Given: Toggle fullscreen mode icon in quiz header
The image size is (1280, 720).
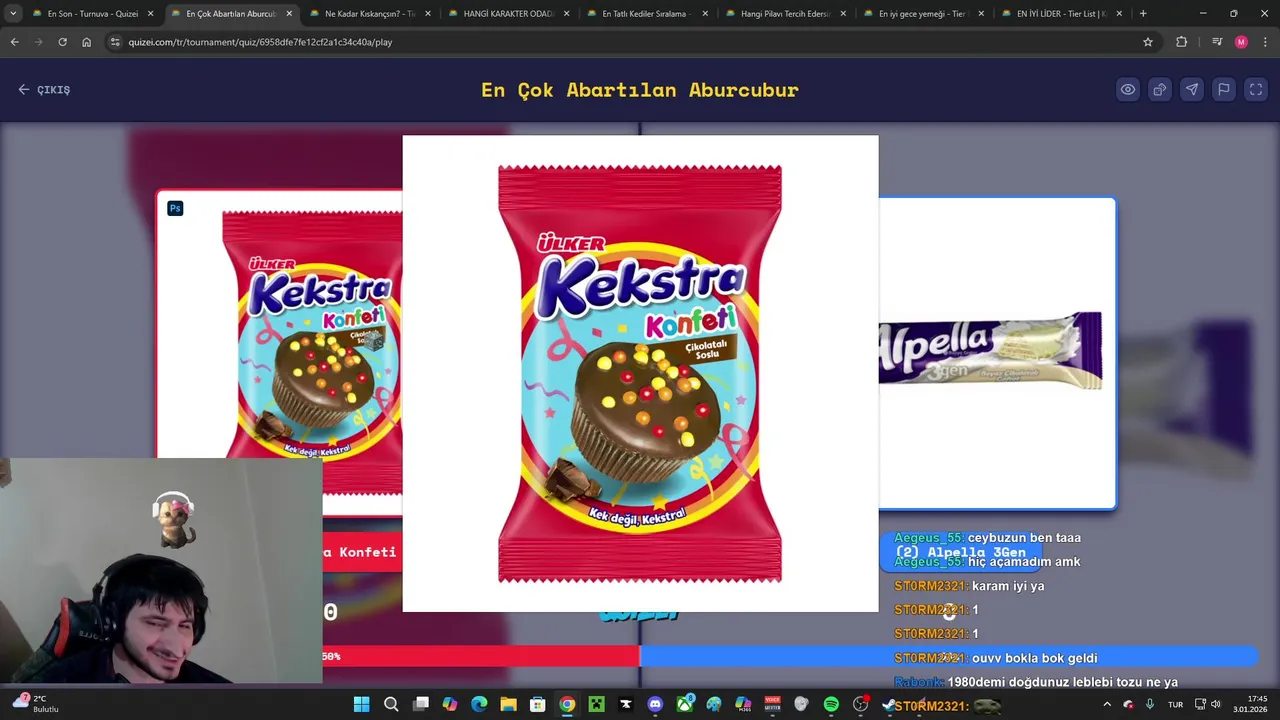Looking at the screenshot, I should 1256,89.
